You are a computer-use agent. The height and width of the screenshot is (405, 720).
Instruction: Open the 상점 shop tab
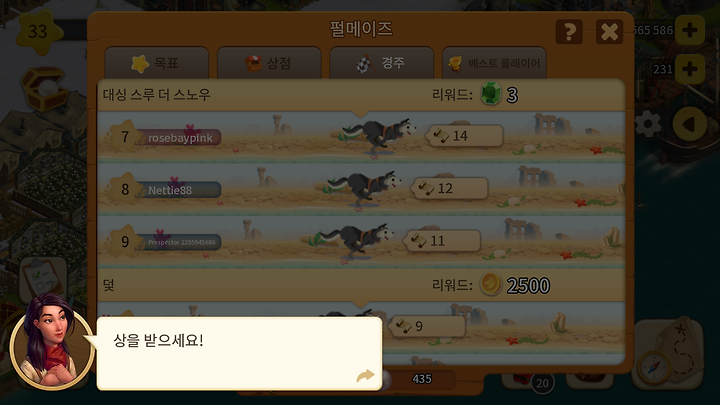click(x=269, y=63)
